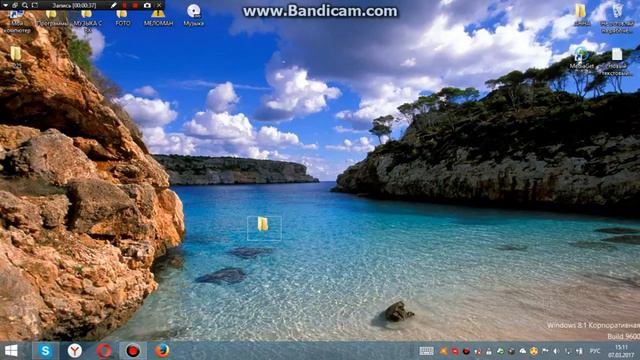Open the clock and date in taskbar
The height and width of the screenshot is (360, 640).
tap(621, 351)
